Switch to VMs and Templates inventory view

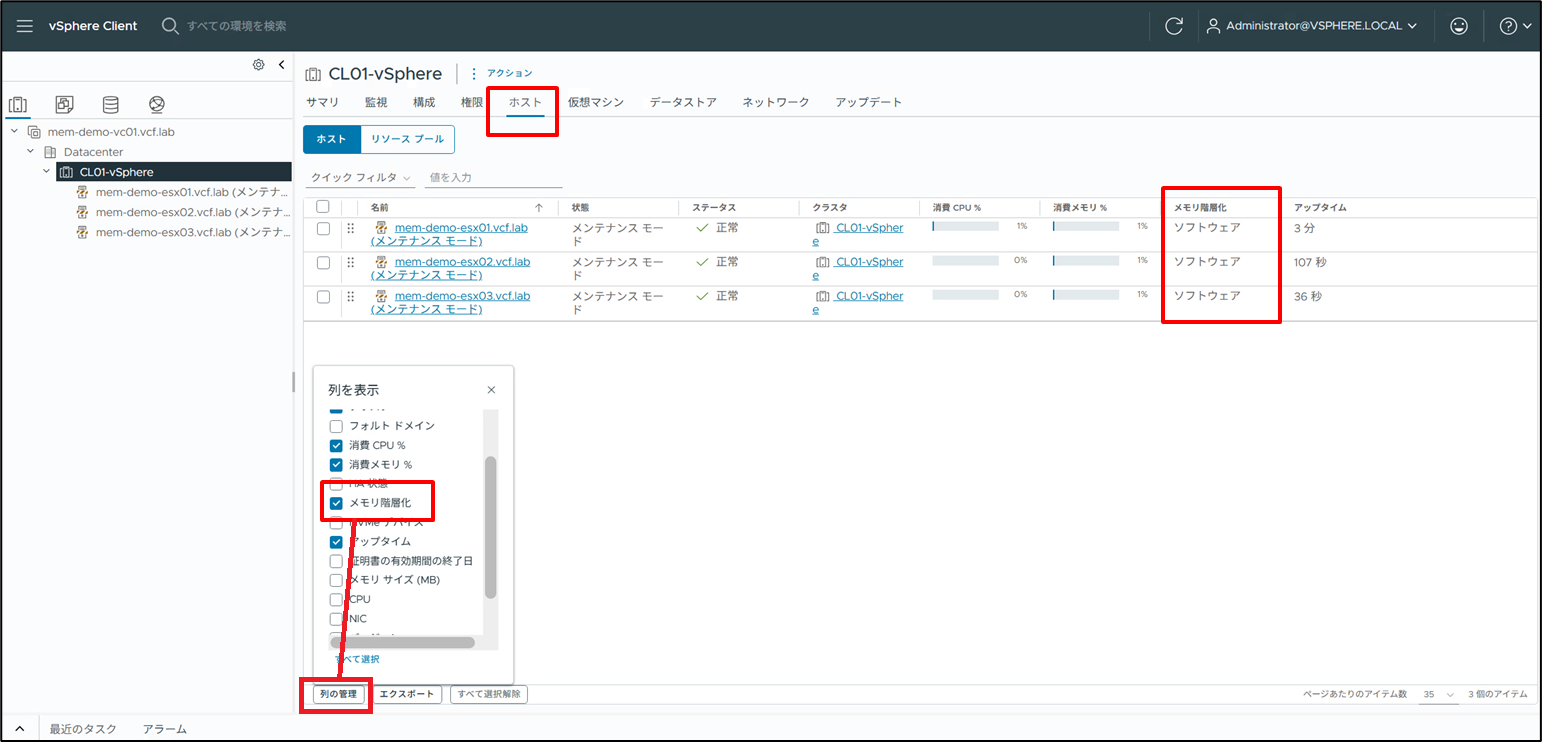[x=64, y=105]
